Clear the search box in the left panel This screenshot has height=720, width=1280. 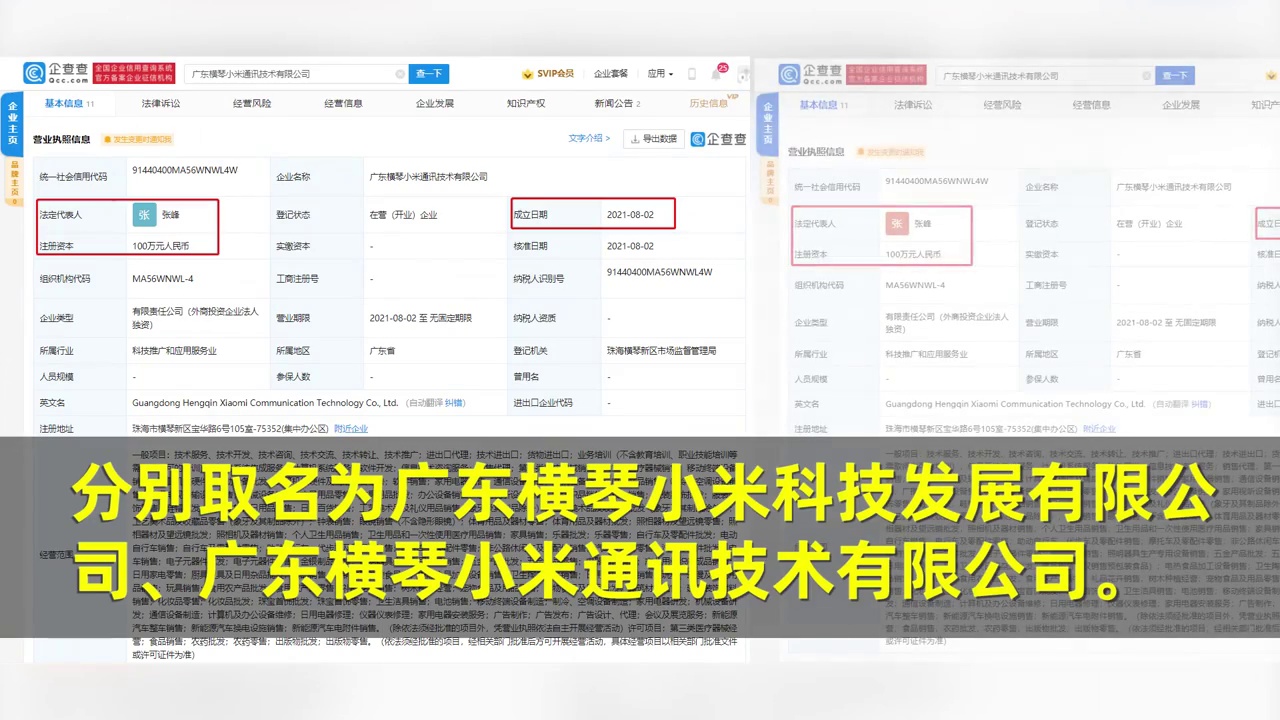pyautogui.click(x=400, y=74)
